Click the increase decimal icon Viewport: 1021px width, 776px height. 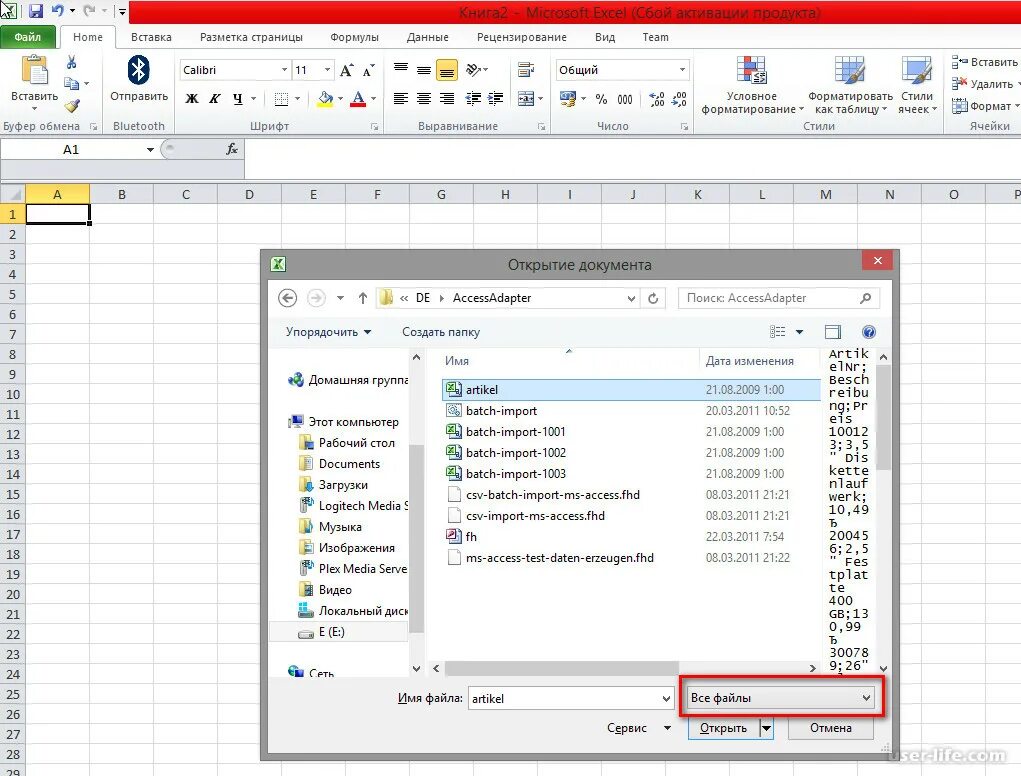657,99
